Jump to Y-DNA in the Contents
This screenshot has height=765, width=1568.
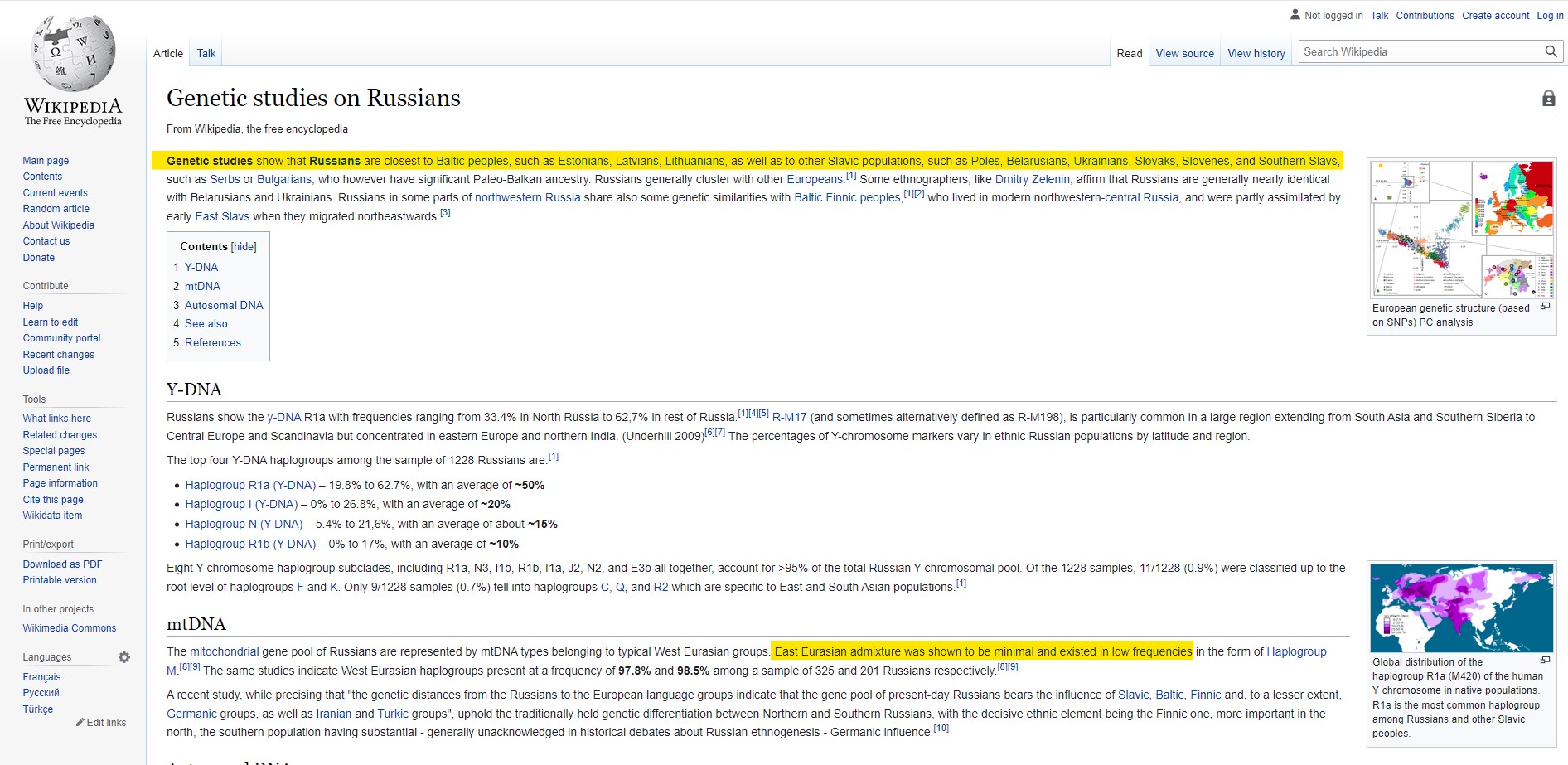[201, 268]
